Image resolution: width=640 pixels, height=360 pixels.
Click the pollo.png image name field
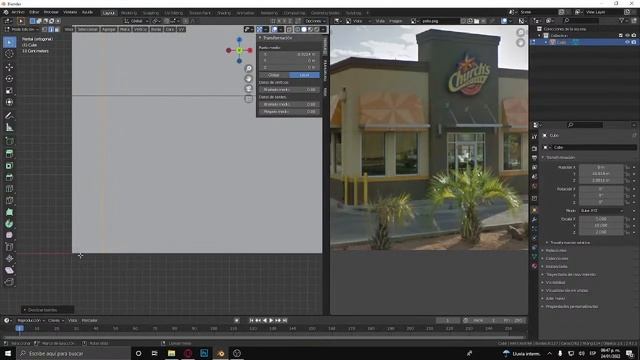pyautogui.click(x=440, y=21)
